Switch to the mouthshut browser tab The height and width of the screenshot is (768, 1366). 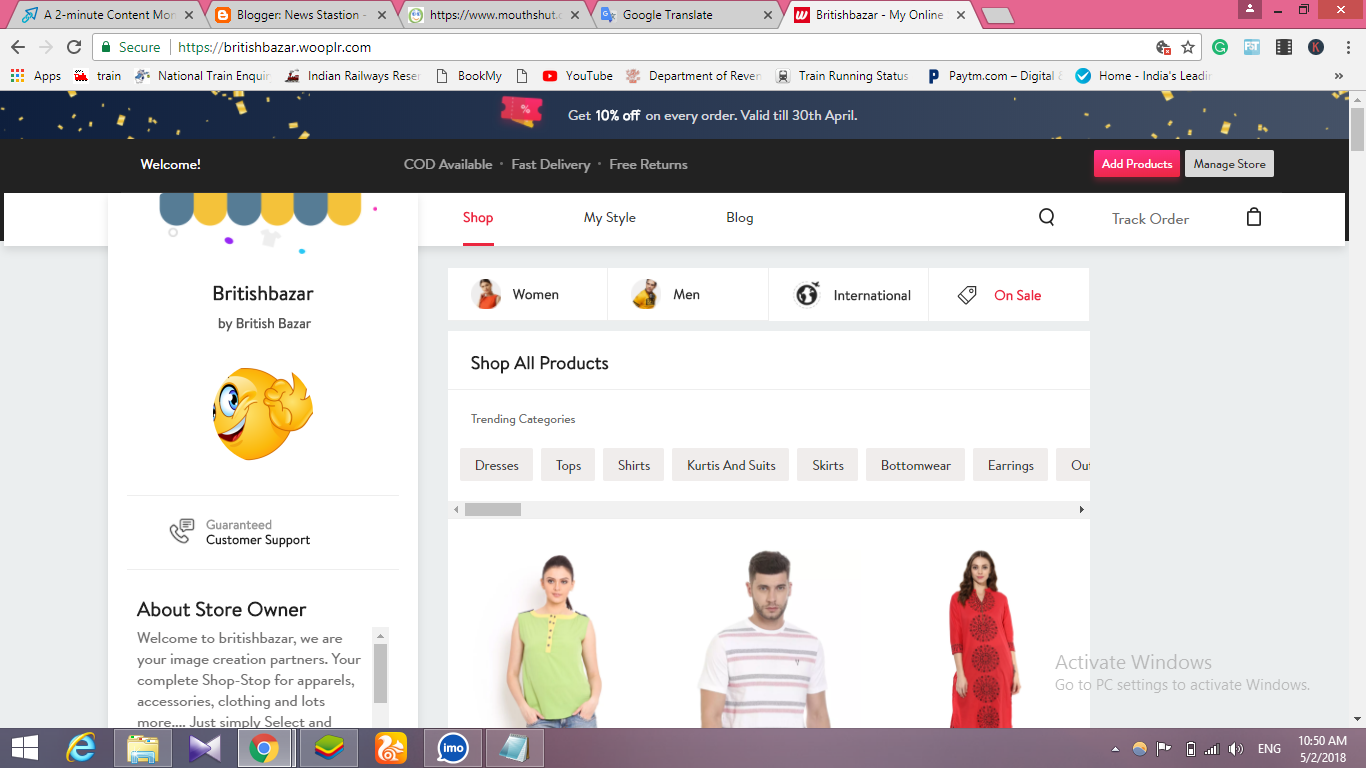click(x=493, y=15)
